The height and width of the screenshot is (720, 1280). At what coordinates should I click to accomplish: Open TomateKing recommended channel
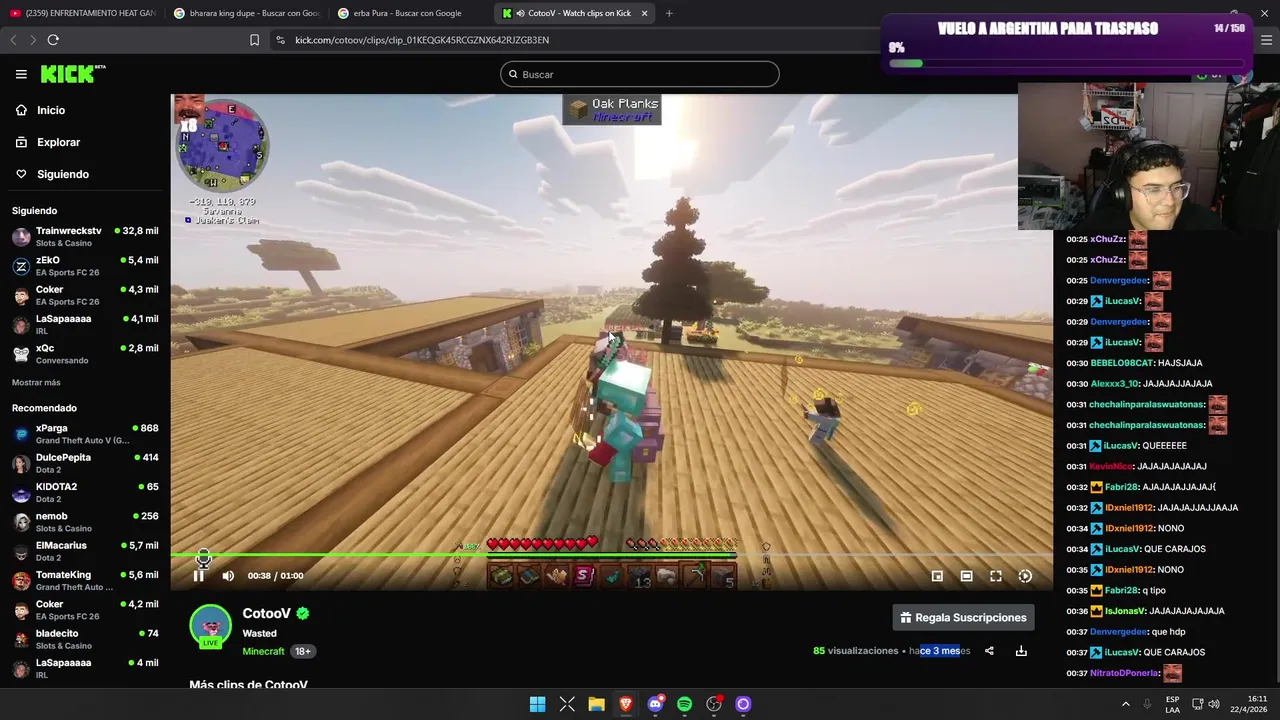click(x=85, y=581)
